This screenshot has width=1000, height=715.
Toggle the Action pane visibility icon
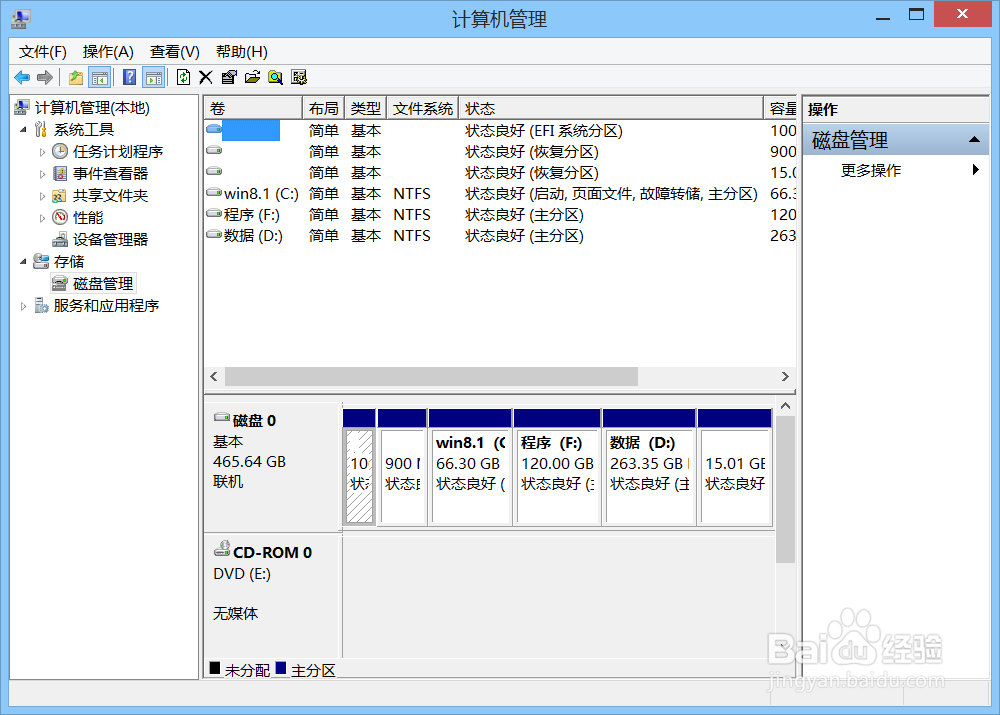tap(152, 77)
